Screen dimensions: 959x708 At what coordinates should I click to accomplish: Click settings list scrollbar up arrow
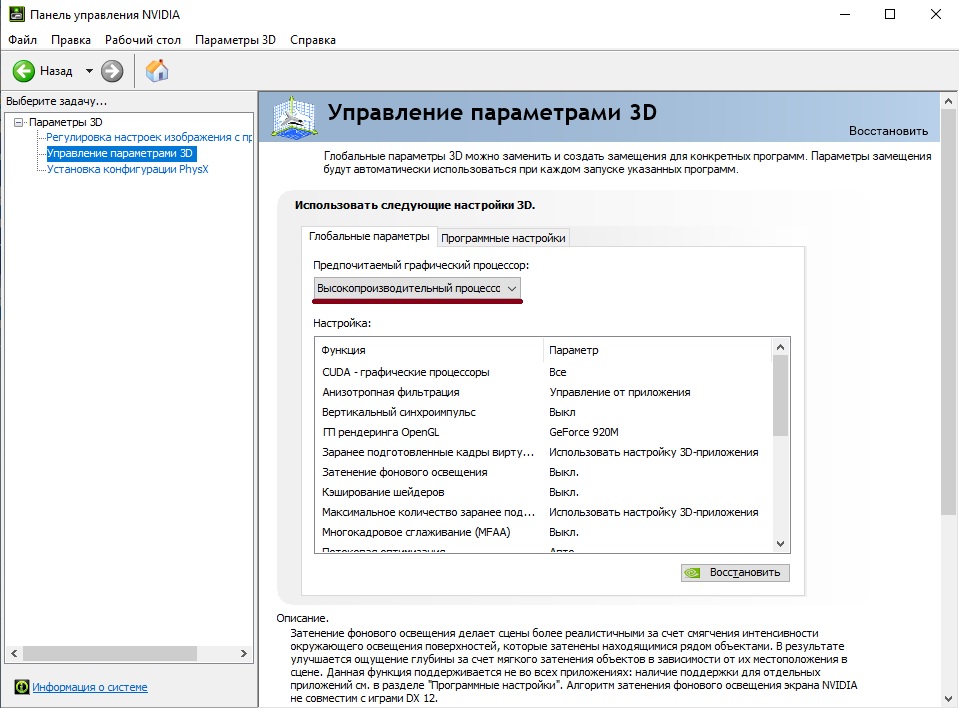(x=780, y=347)
